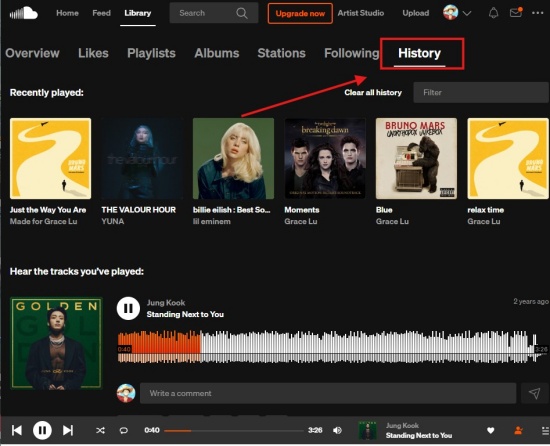This screenshot has height=446, width=550.
Task: Click the Filter input field
Action: 481,93
